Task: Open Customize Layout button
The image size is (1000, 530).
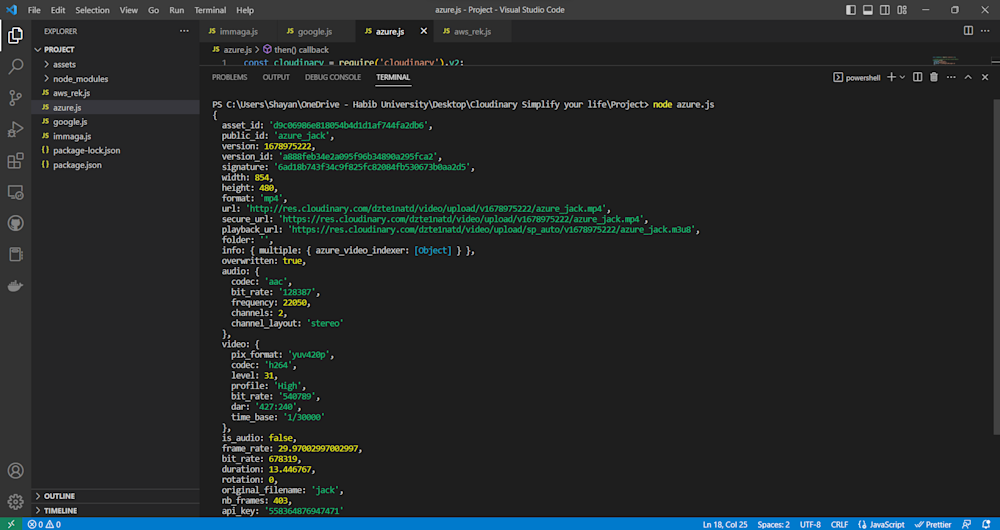Action: (x=902, y=10)
